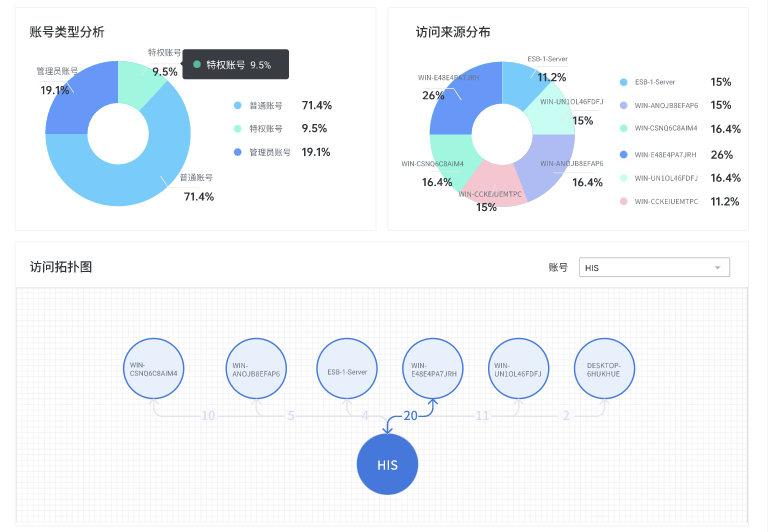Click the HIS central topology node
Viewport: 768px width, 532px height.
coord(387,465)
